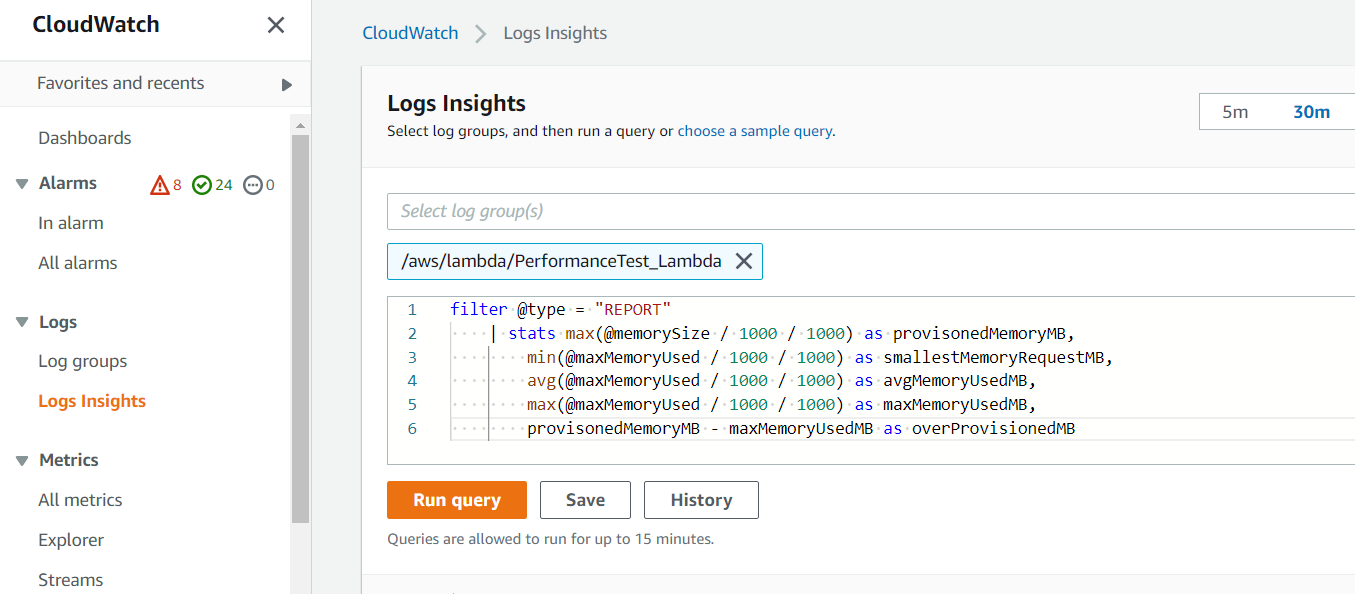The width and height of the screenshot is (1355, 594).
Task: Collapse the Metrics section triangle
Action: pos(22,460)
